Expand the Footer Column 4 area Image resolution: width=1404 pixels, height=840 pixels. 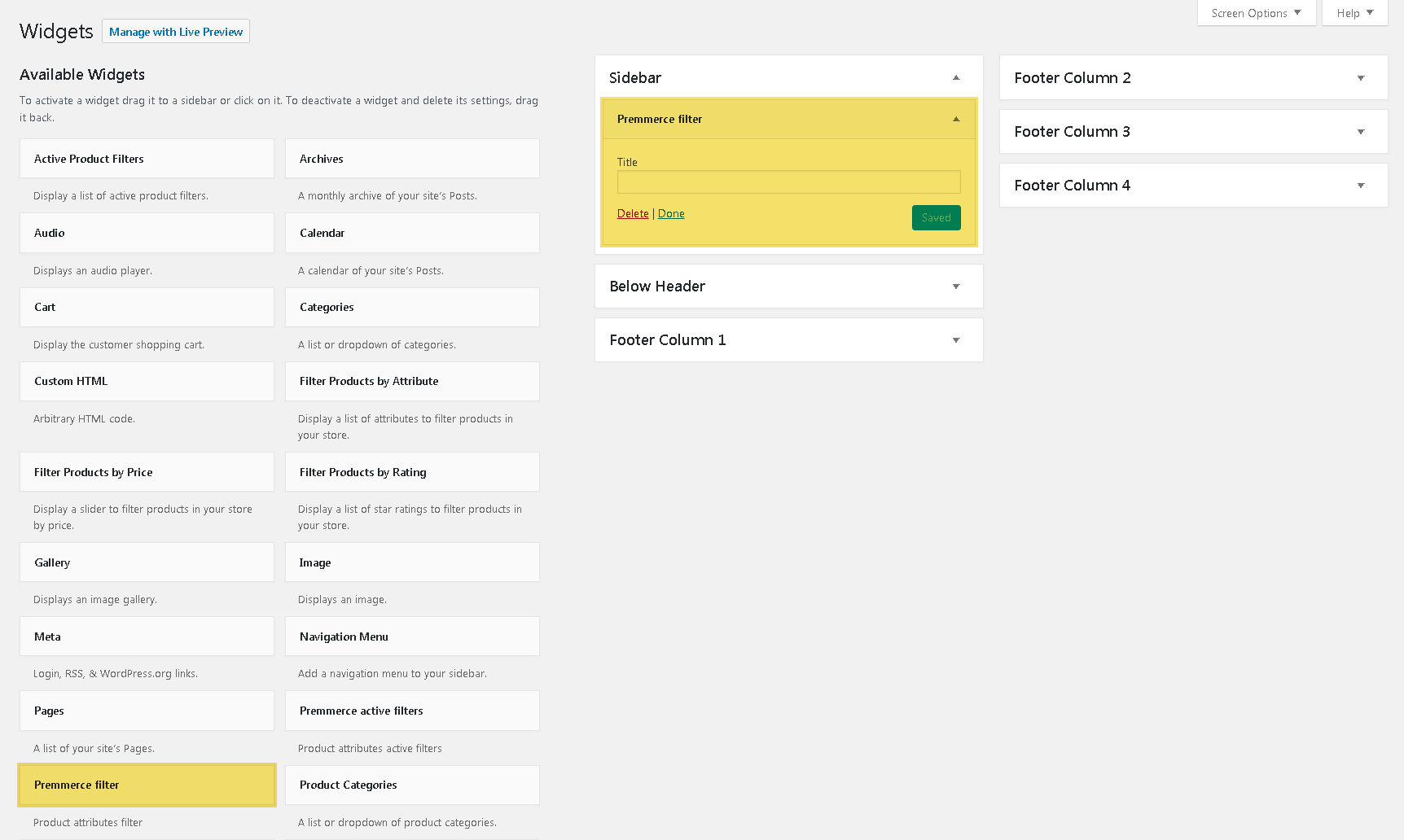coord(1361,186)
